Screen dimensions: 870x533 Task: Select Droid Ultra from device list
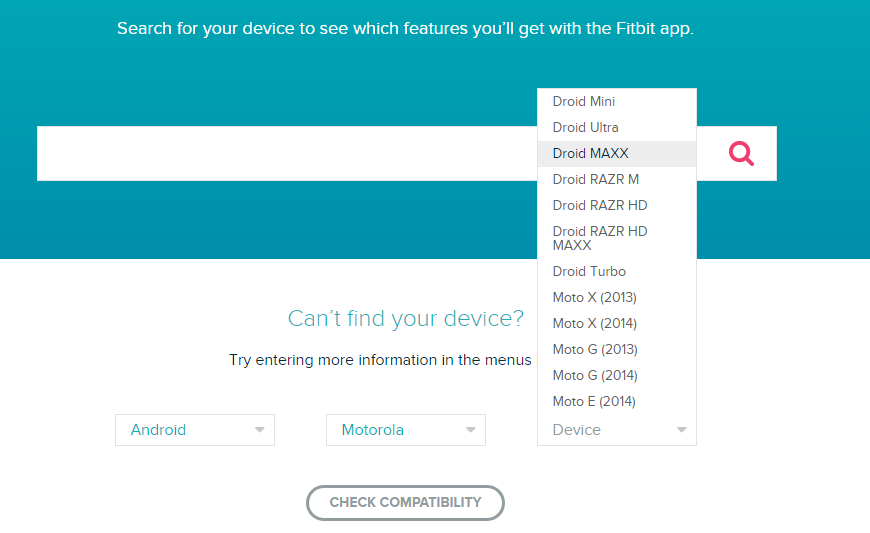click(x=586, y=128)
